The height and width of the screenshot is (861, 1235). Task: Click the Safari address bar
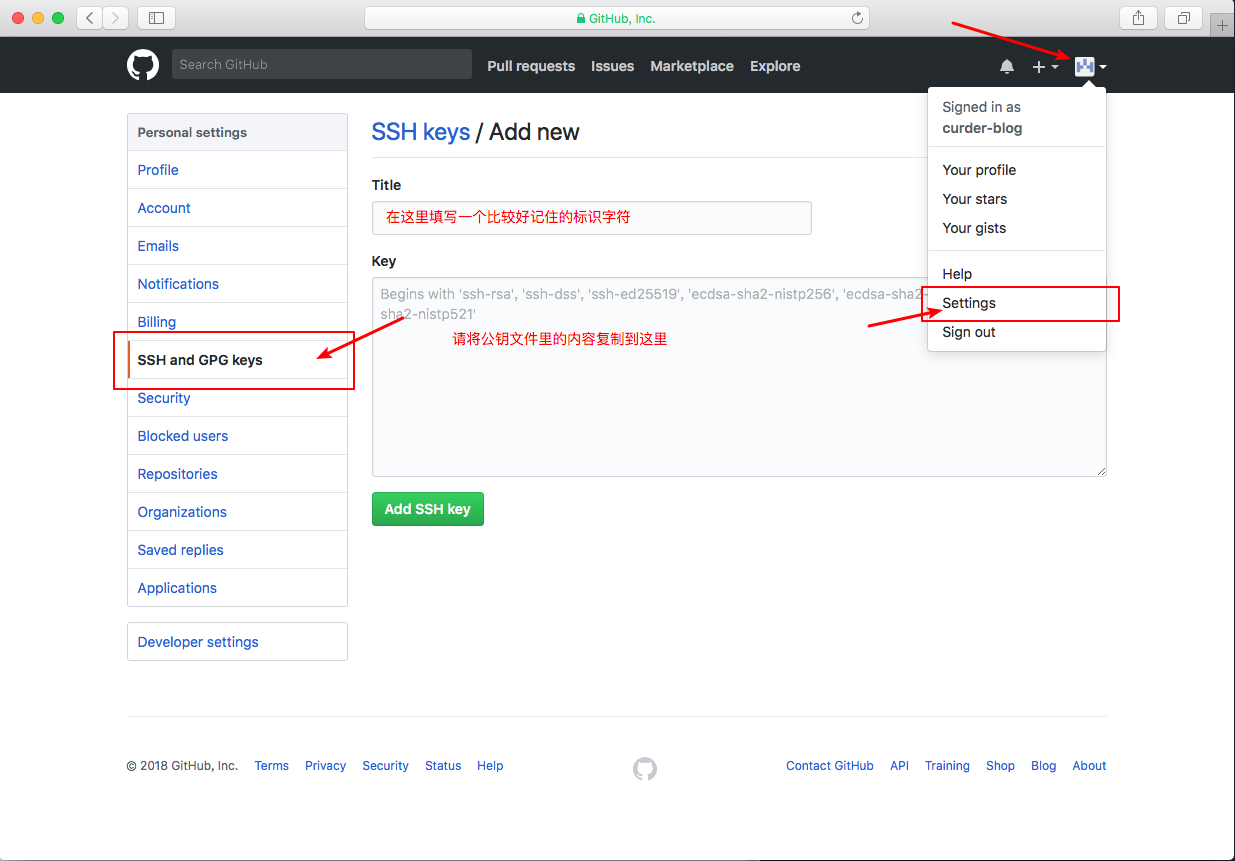(x=617, y=18)
